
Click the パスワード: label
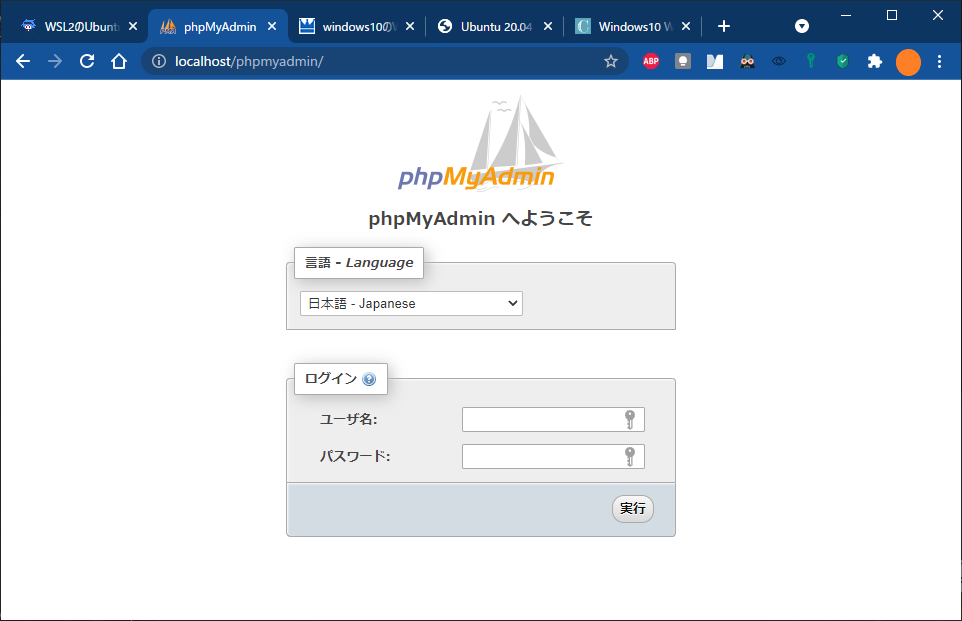[x=355, y=457]
